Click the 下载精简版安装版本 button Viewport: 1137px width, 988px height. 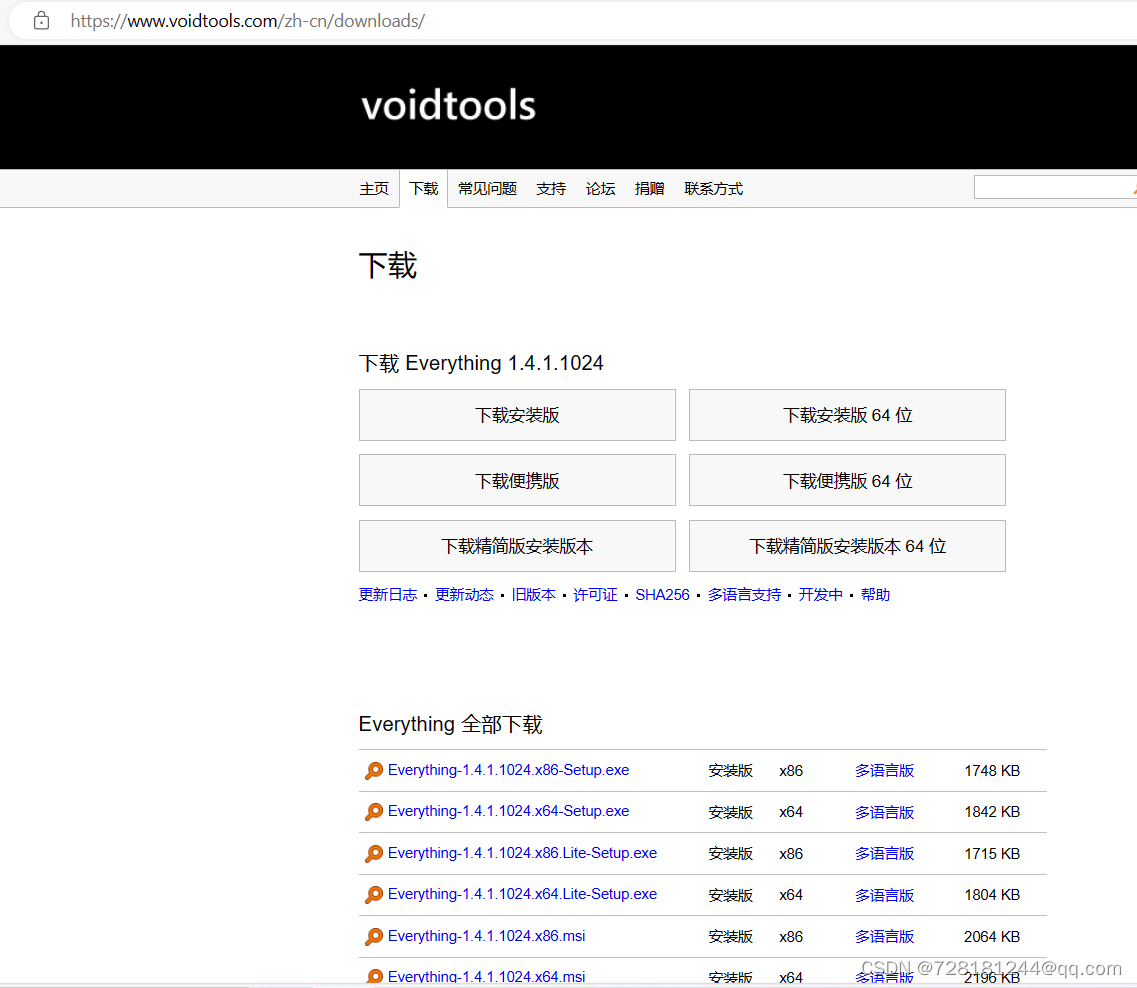[x=516, y=546]
